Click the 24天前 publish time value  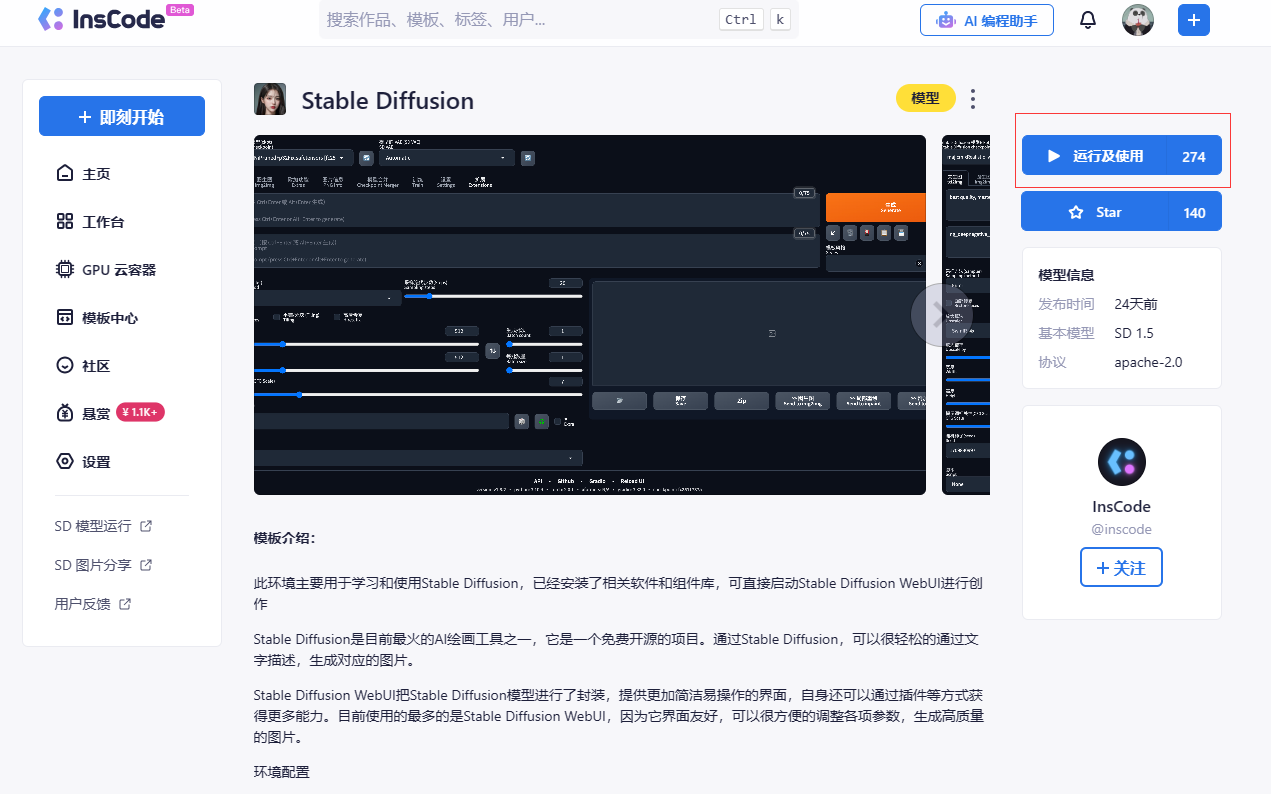pos(1136,304)
